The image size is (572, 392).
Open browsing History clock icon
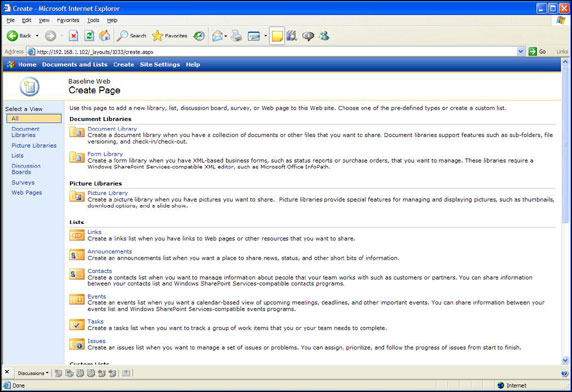tap(199, 36)
